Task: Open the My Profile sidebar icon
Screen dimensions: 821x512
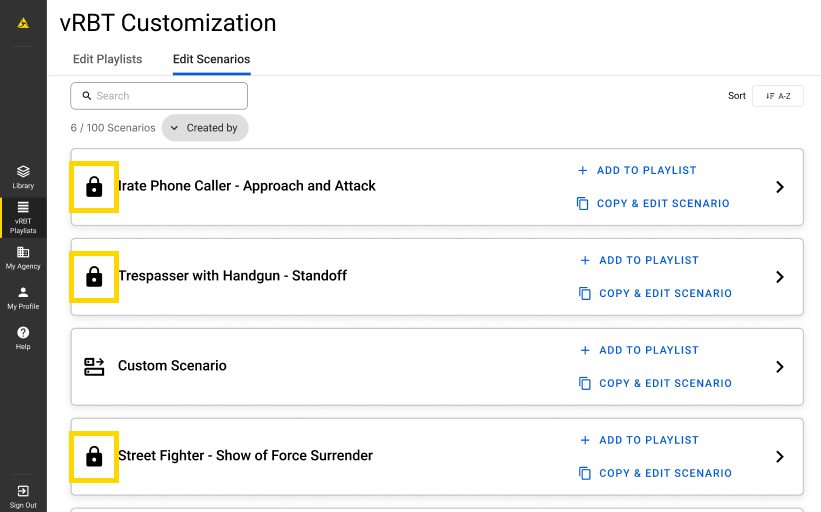Action: (x=23, y=297)
